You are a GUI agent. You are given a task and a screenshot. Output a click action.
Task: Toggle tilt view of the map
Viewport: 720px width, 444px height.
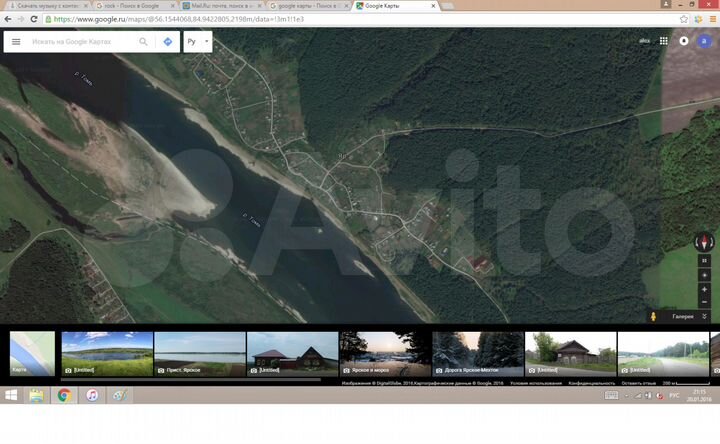pos(704,261)
